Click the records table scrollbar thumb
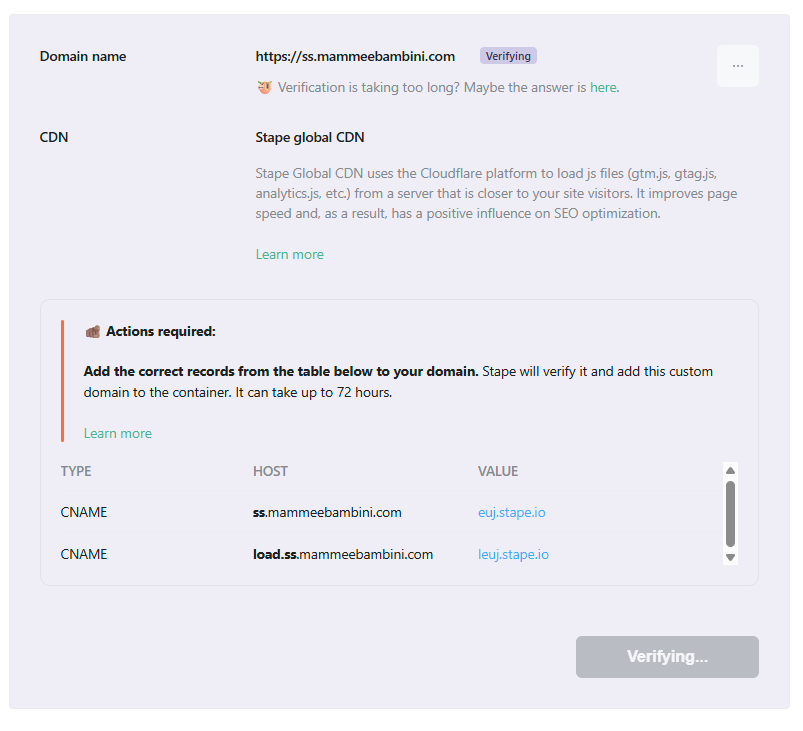 [730, 513]
